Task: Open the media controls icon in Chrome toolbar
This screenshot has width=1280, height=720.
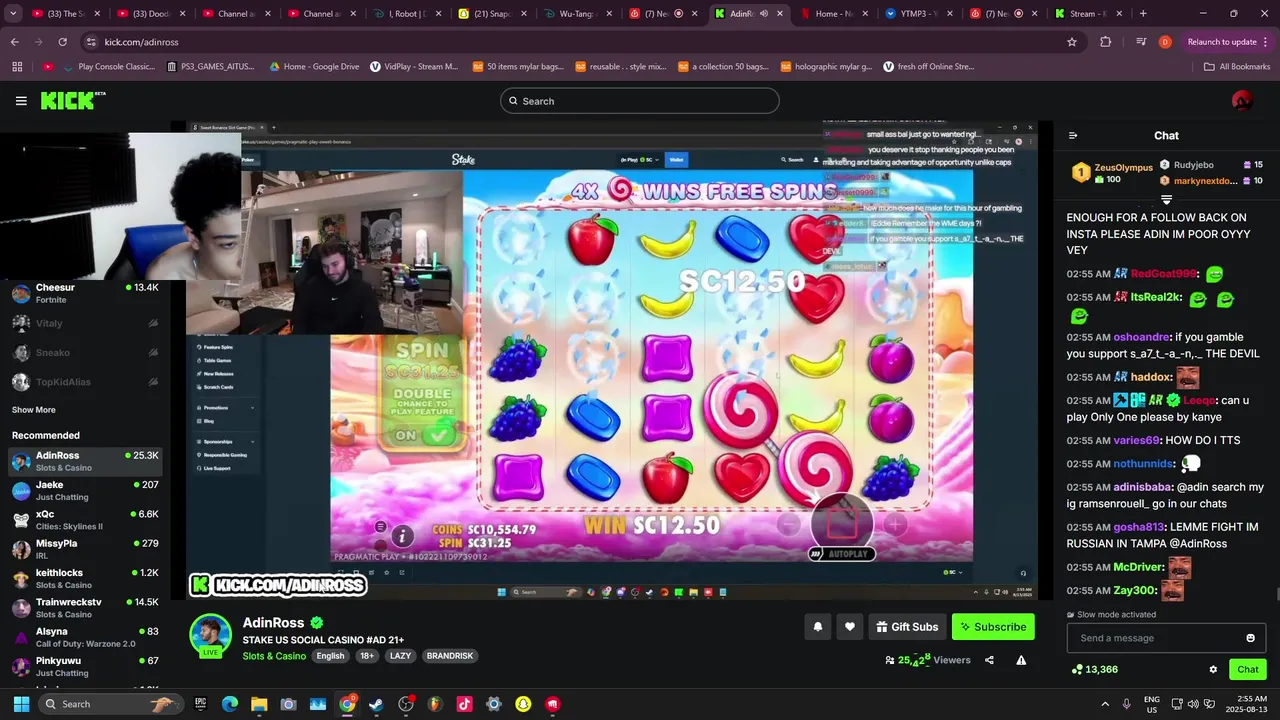Action: click(1141, 42)
